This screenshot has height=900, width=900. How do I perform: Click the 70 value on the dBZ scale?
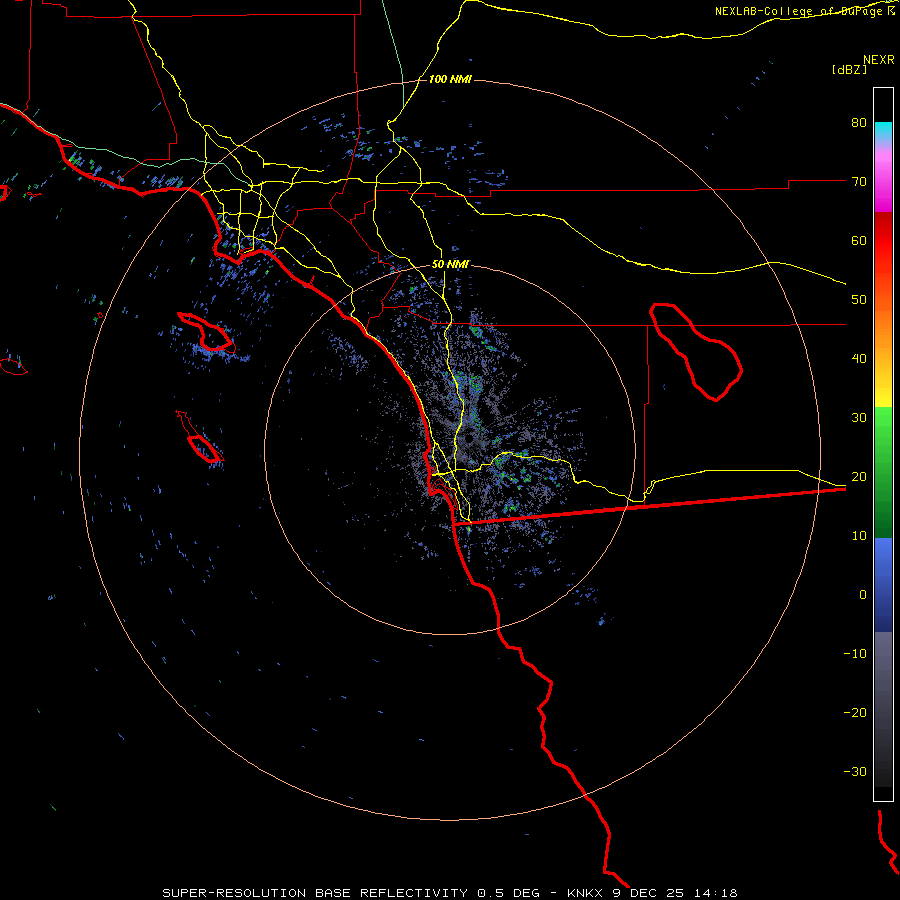click(859, 182)
